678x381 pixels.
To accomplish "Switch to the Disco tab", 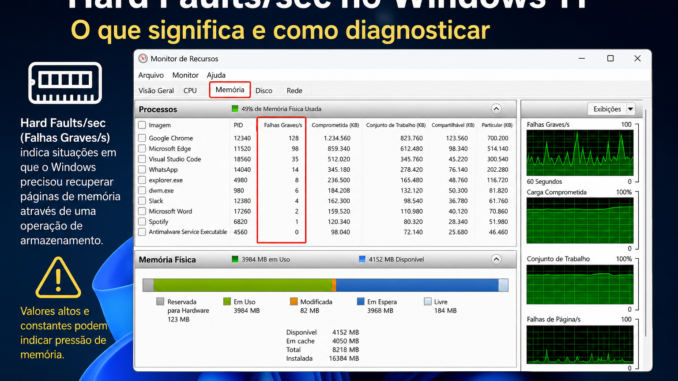I will click(x=264, y=90).
